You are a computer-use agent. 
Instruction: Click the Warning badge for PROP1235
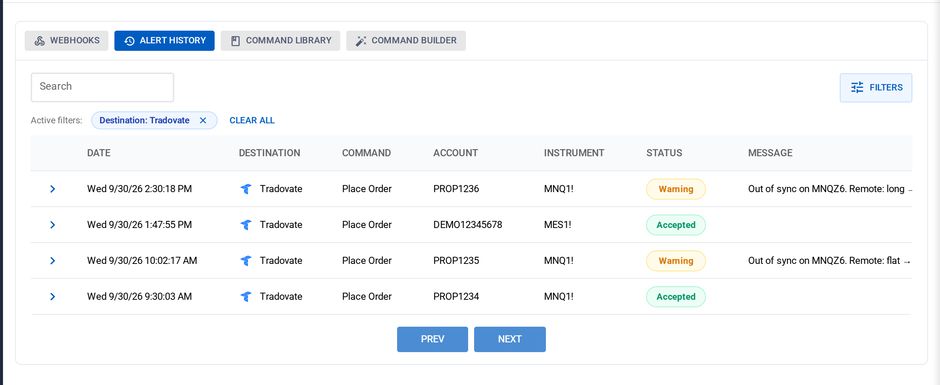click(x=676, y=261)
